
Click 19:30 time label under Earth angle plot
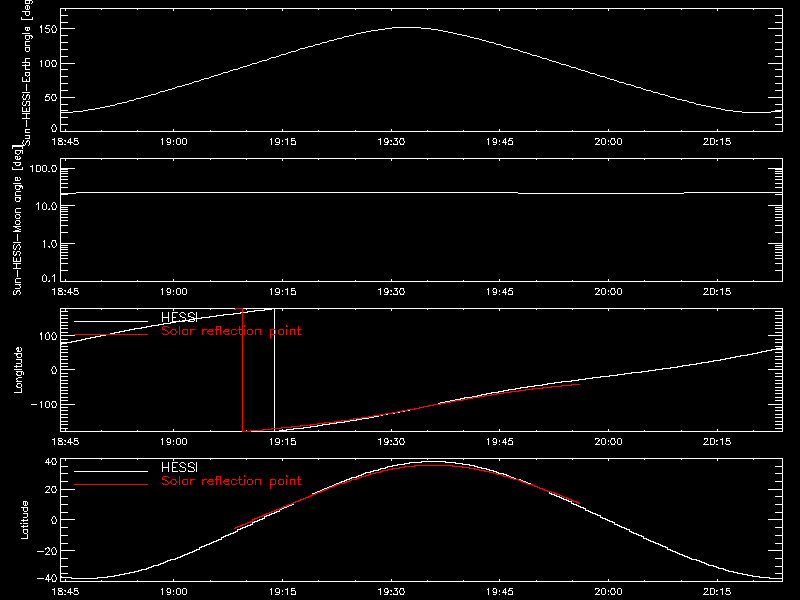point(391,142)
